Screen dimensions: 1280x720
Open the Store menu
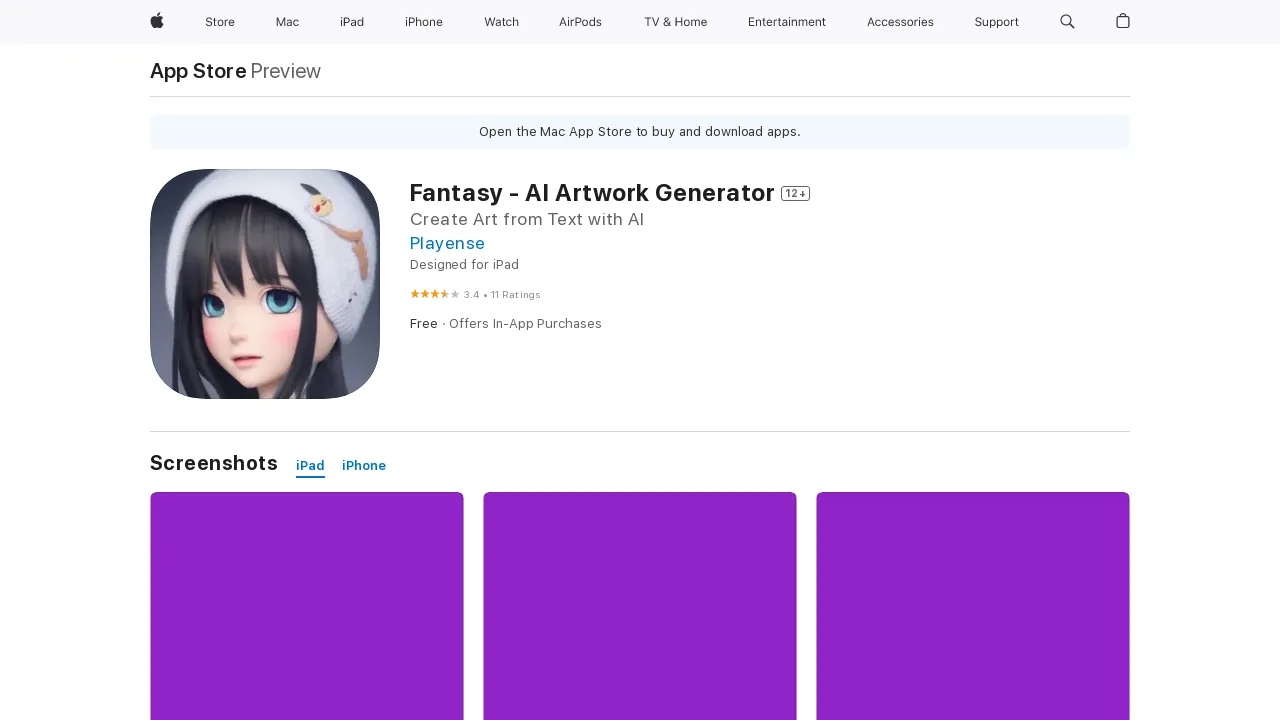pyautogui.click(x=220, y=22)
